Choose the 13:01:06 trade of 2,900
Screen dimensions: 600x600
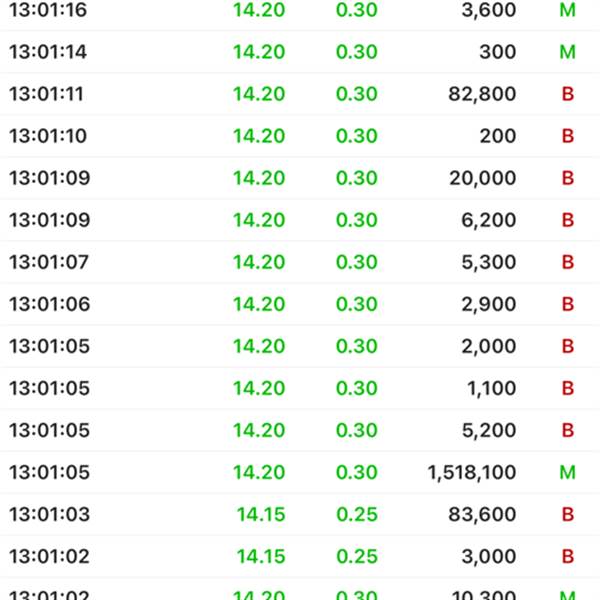(300, 304)
